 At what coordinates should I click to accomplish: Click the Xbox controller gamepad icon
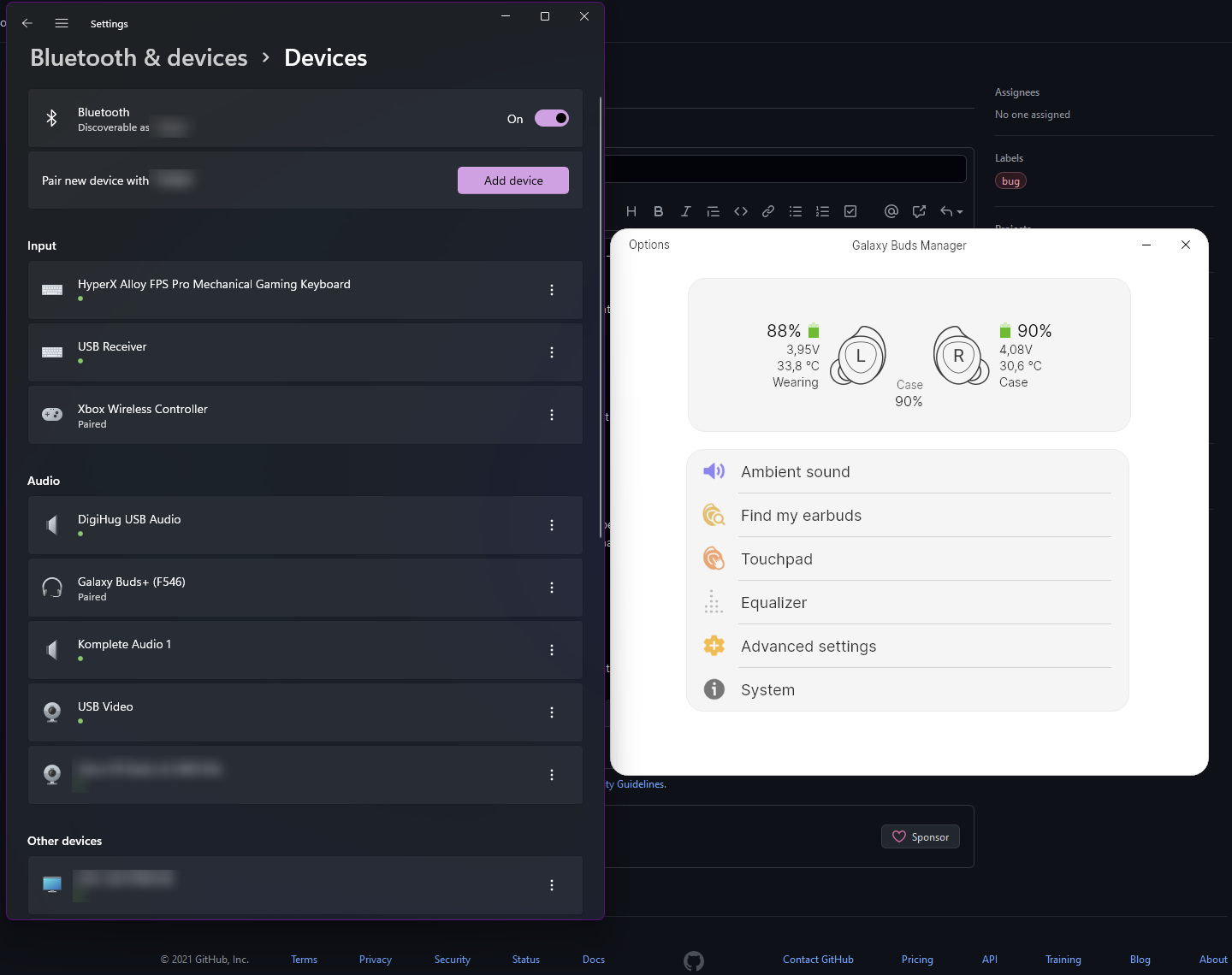point(52,414)
